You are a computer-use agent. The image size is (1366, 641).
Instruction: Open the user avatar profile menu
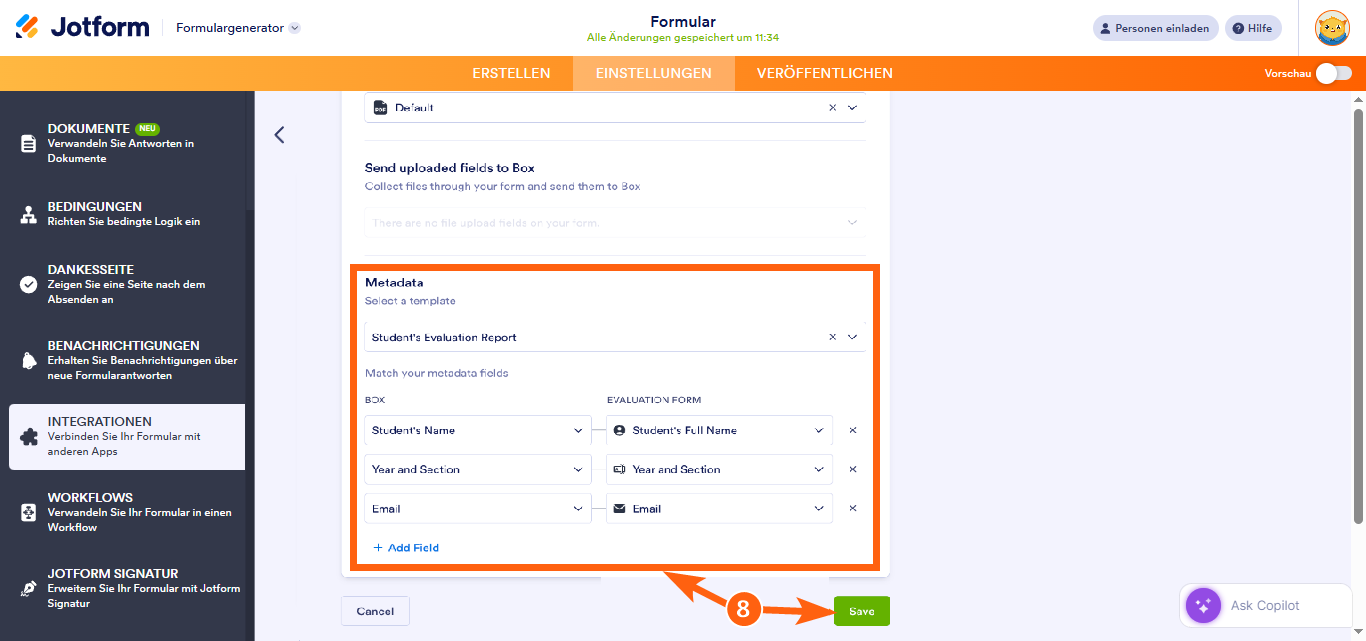pyautogui.click(x=1332, y=28)
